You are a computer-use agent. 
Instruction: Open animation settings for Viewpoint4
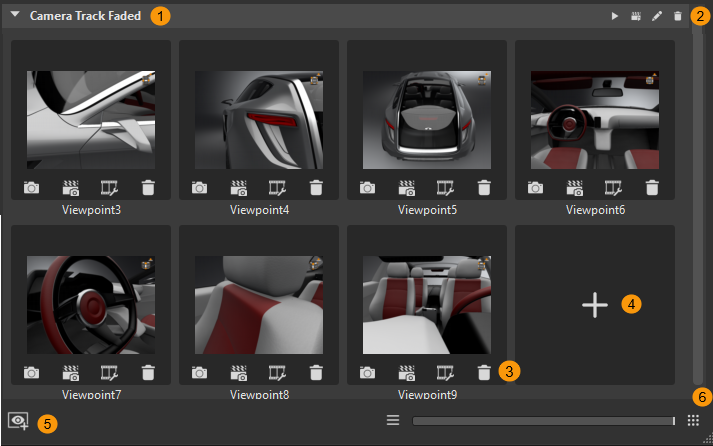277,188
